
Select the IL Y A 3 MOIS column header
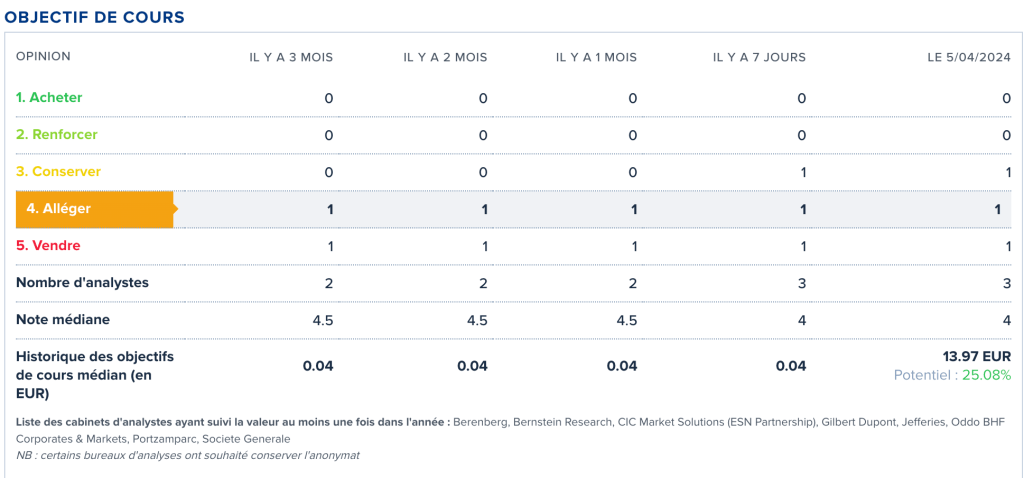(291, 57)
